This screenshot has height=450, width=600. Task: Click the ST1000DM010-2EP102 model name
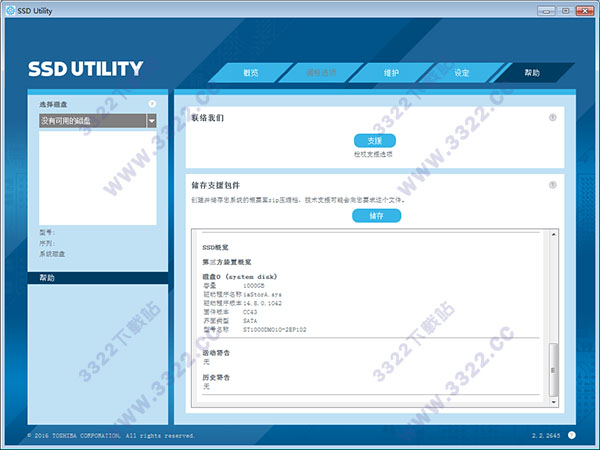[x=275, y=330]
